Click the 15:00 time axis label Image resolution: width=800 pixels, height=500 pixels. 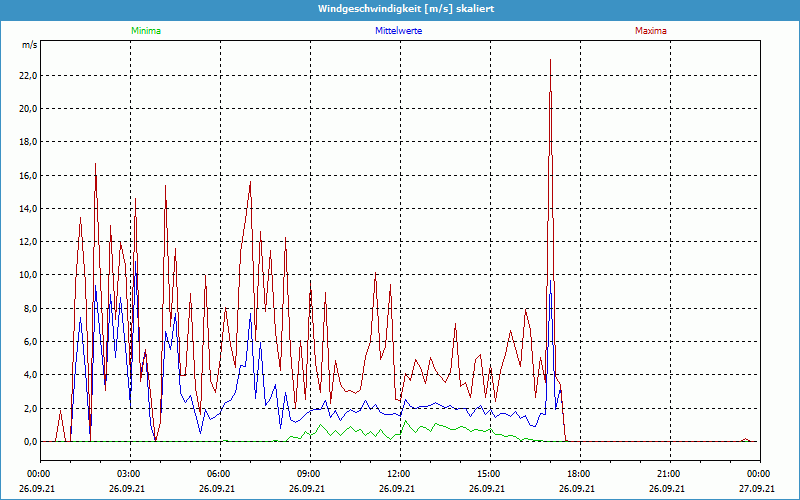click(x=488, y=474)
